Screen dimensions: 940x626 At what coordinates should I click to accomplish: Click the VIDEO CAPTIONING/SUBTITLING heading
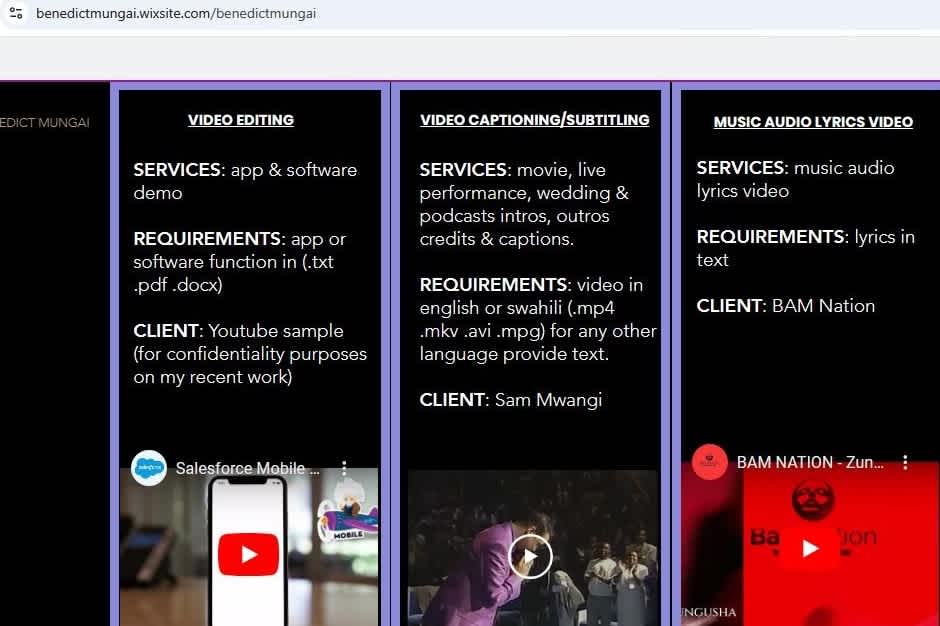(535, 120)
